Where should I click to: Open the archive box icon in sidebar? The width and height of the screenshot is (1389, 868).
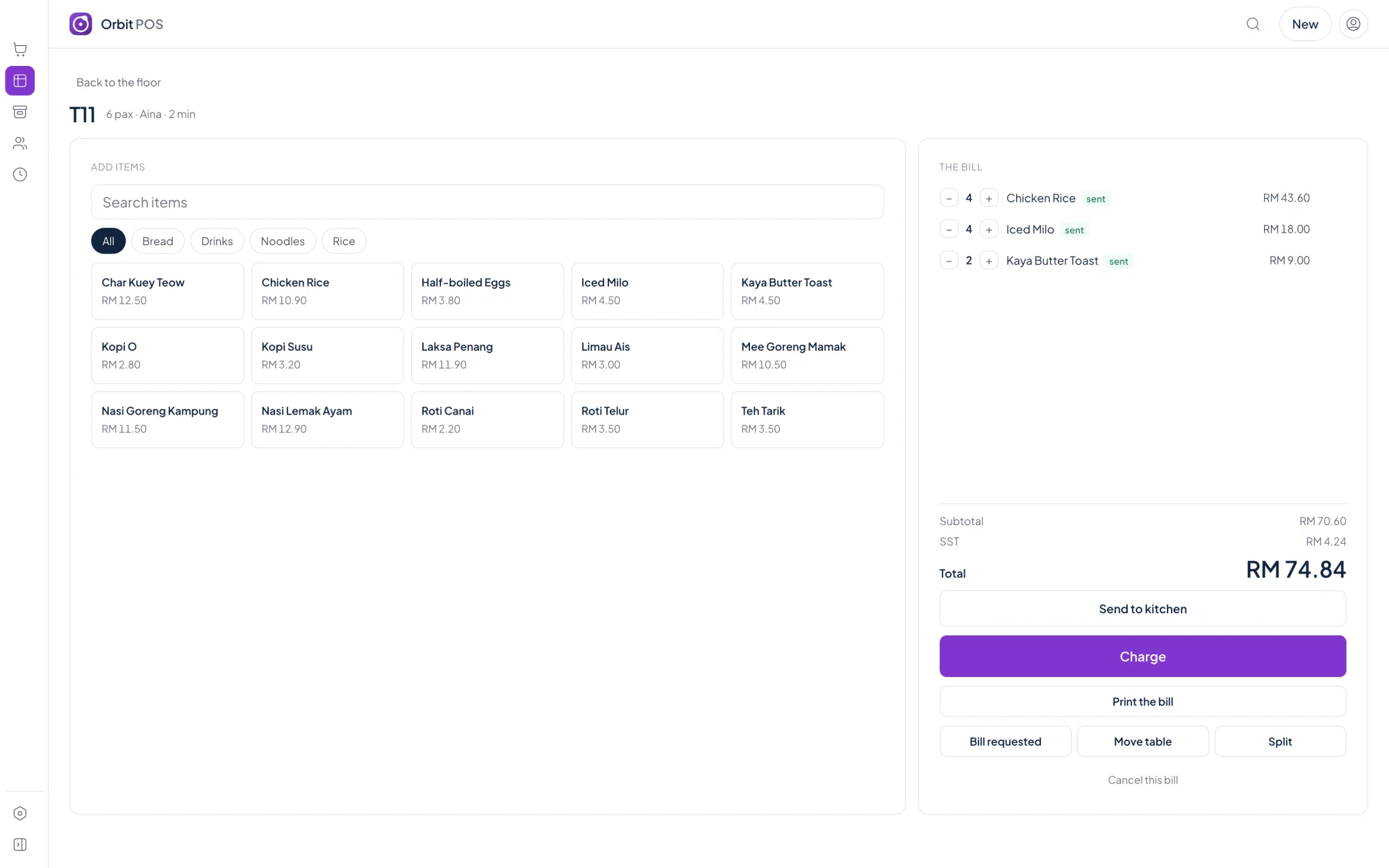point(20,112)
